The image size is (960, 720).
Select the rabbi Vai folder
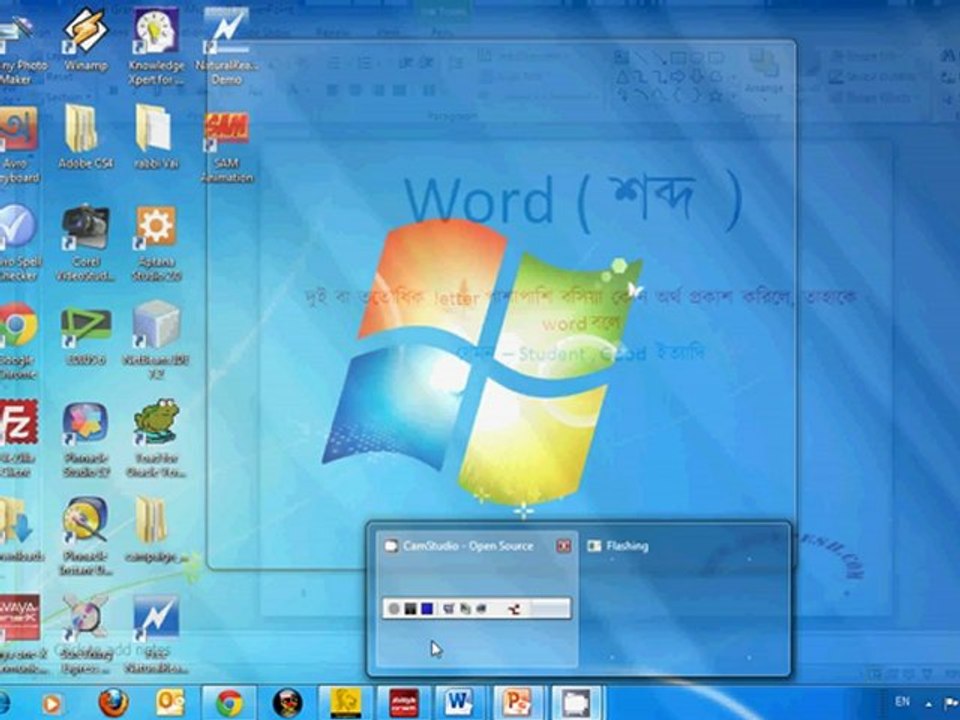(156, 137)
